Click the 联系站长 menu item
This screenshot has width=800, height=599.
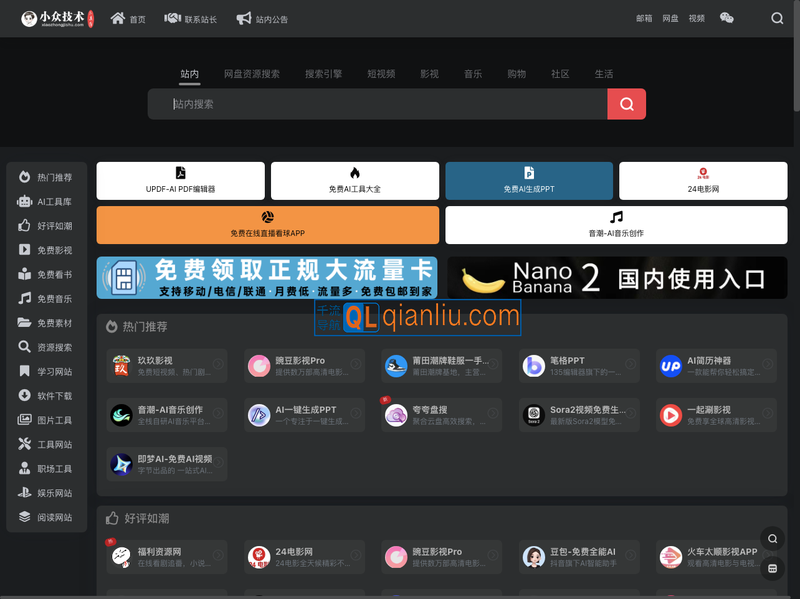[x=192, y=17]
